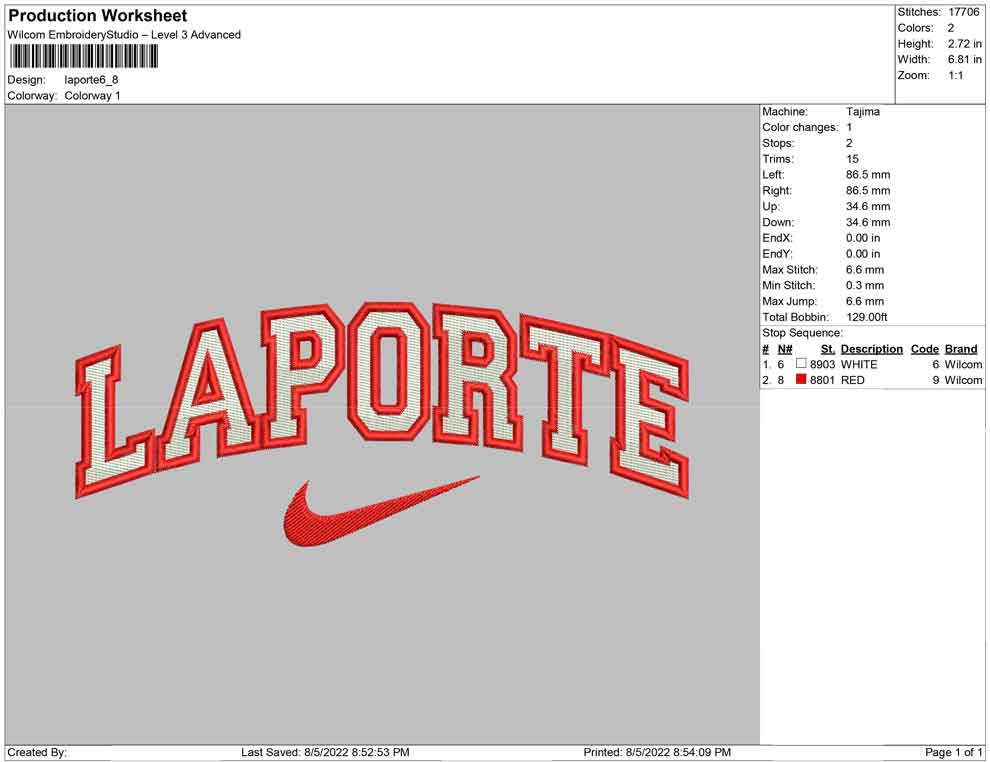This screenshot has height=762, width=990.
Task: Click the 'Description' column header
Action: coord(871,349)
